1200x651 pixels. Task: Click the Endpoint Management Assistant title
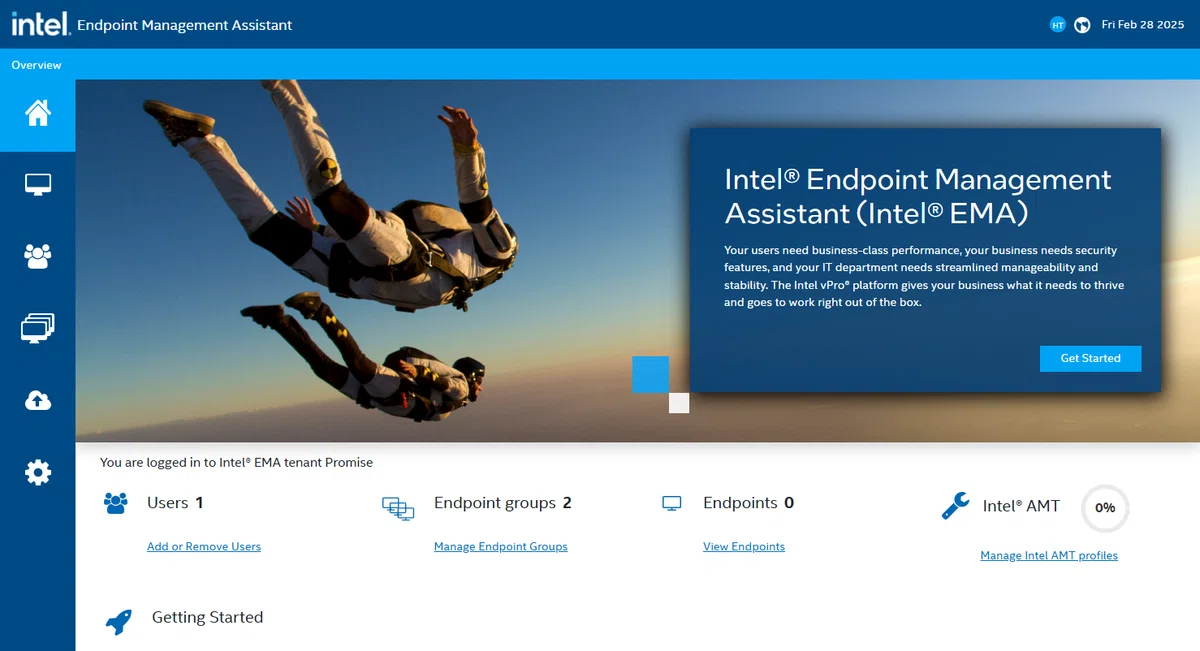pos(185,25)
